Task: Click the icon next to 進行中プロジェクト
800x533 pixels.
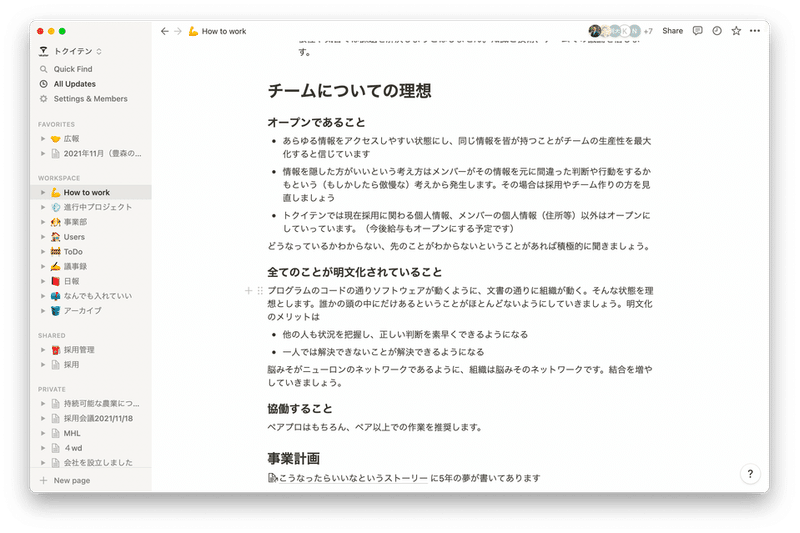Action: coord(56,207)
